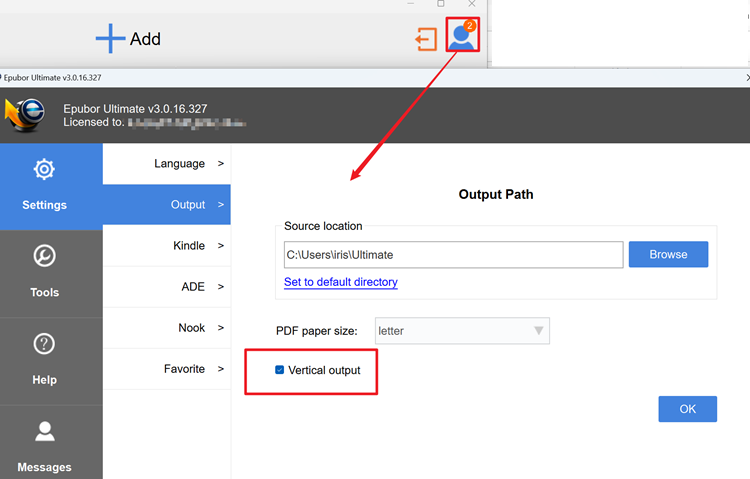Click the Add label in toolbar
Screen dimensions: 750x479
145,39
